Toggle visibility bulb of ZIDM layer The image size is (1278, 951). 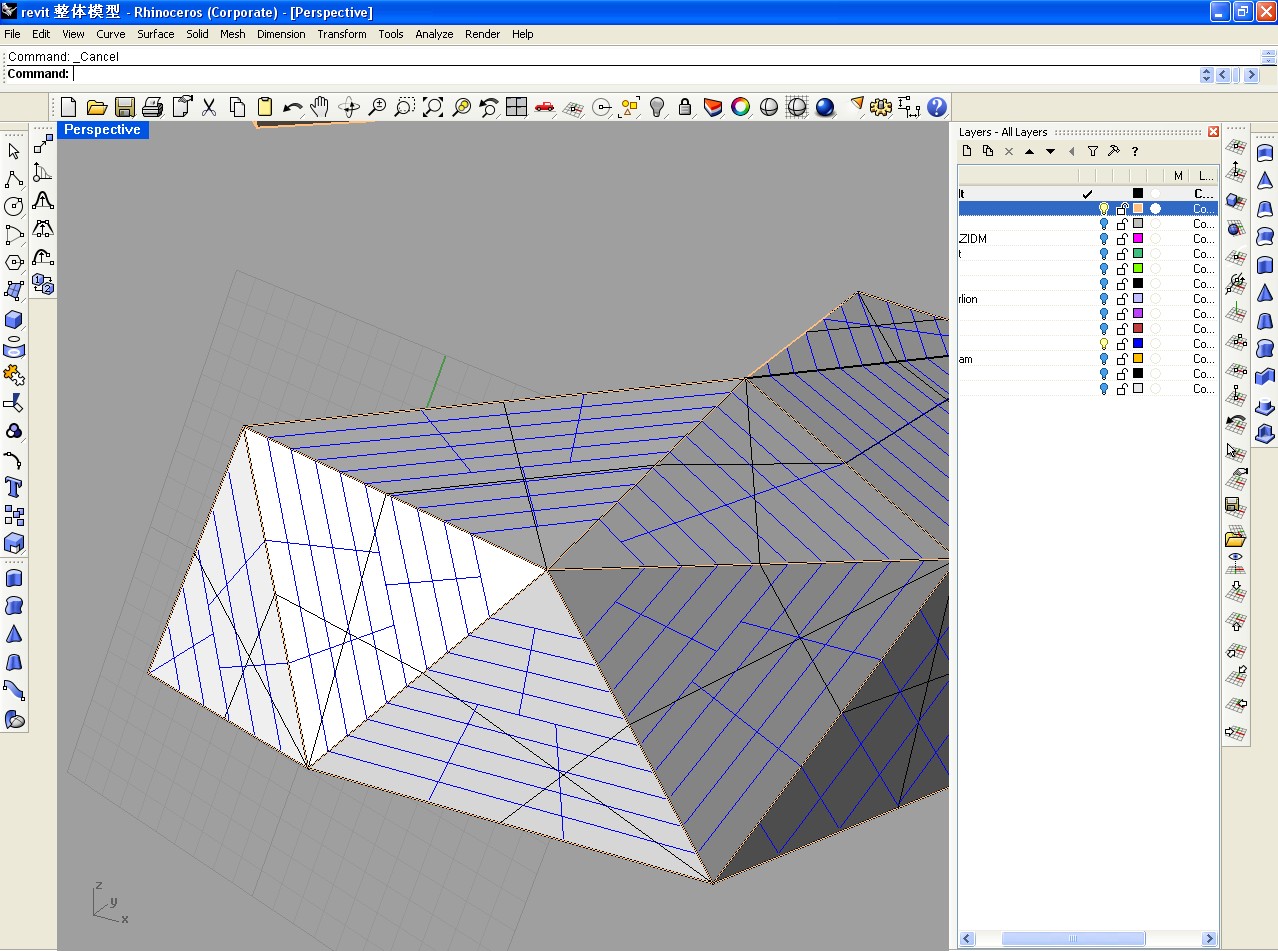click(1104, 239)
